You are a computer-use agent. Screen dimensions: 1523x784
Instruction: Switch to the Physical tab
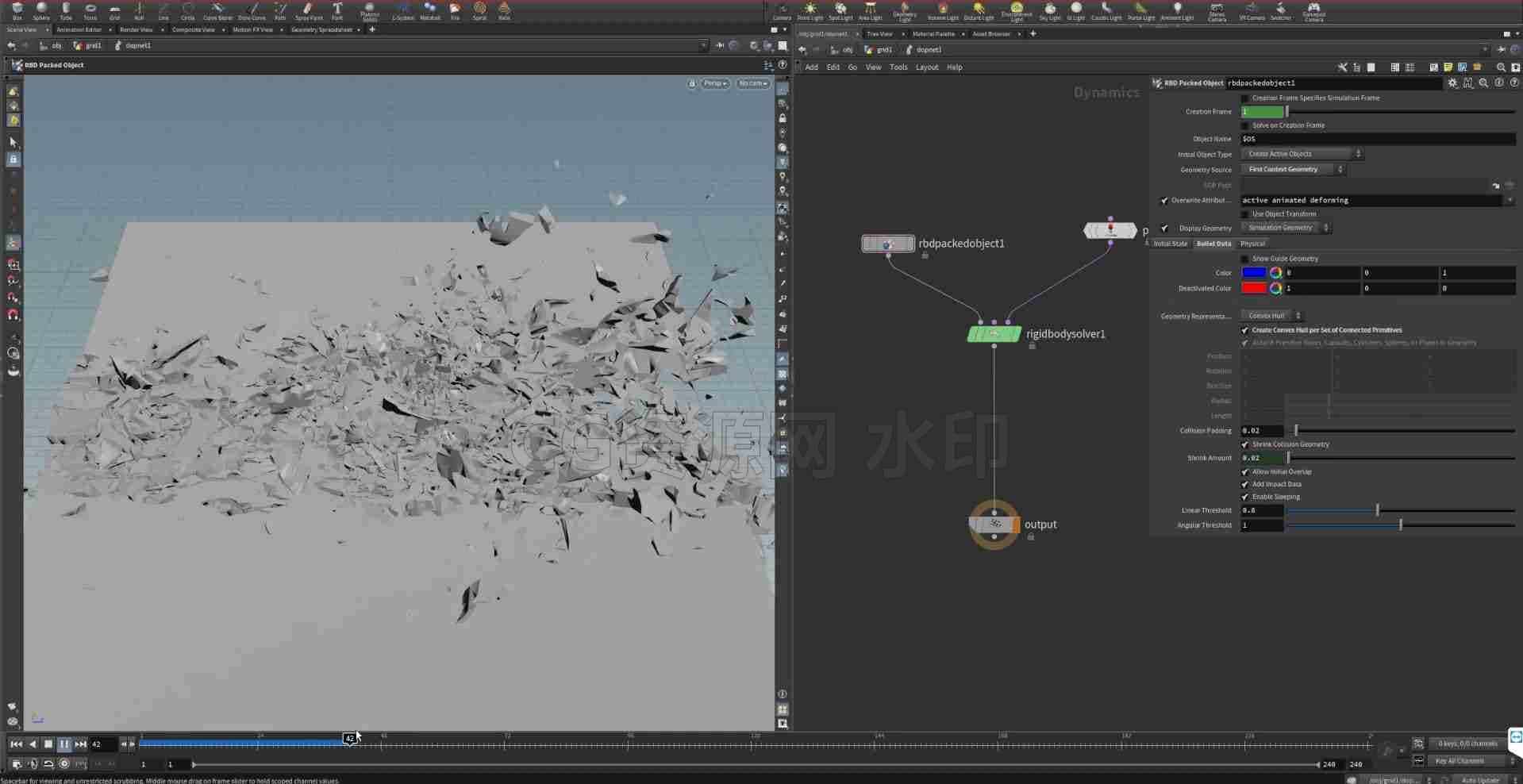[x=1252, y=244]
